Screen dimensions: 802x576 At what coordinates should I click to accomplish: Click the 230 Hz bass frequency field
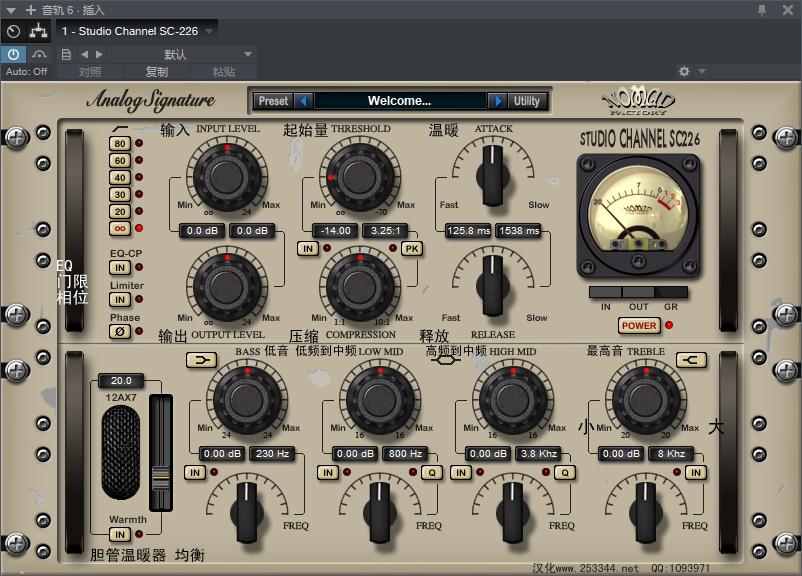pyautogui.click(x=272, y=454)
